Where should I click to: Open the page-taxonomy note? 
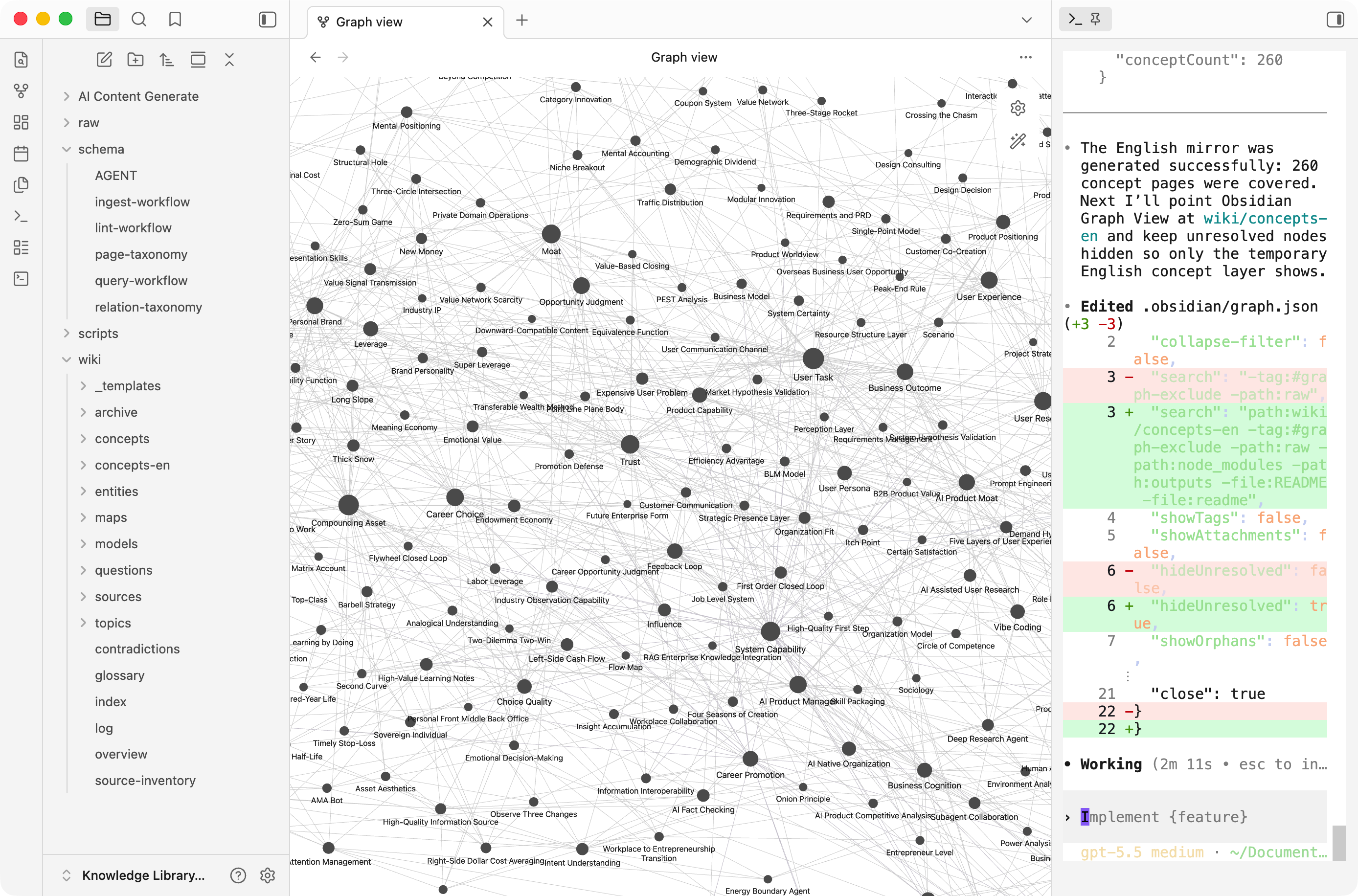point(140,254)
